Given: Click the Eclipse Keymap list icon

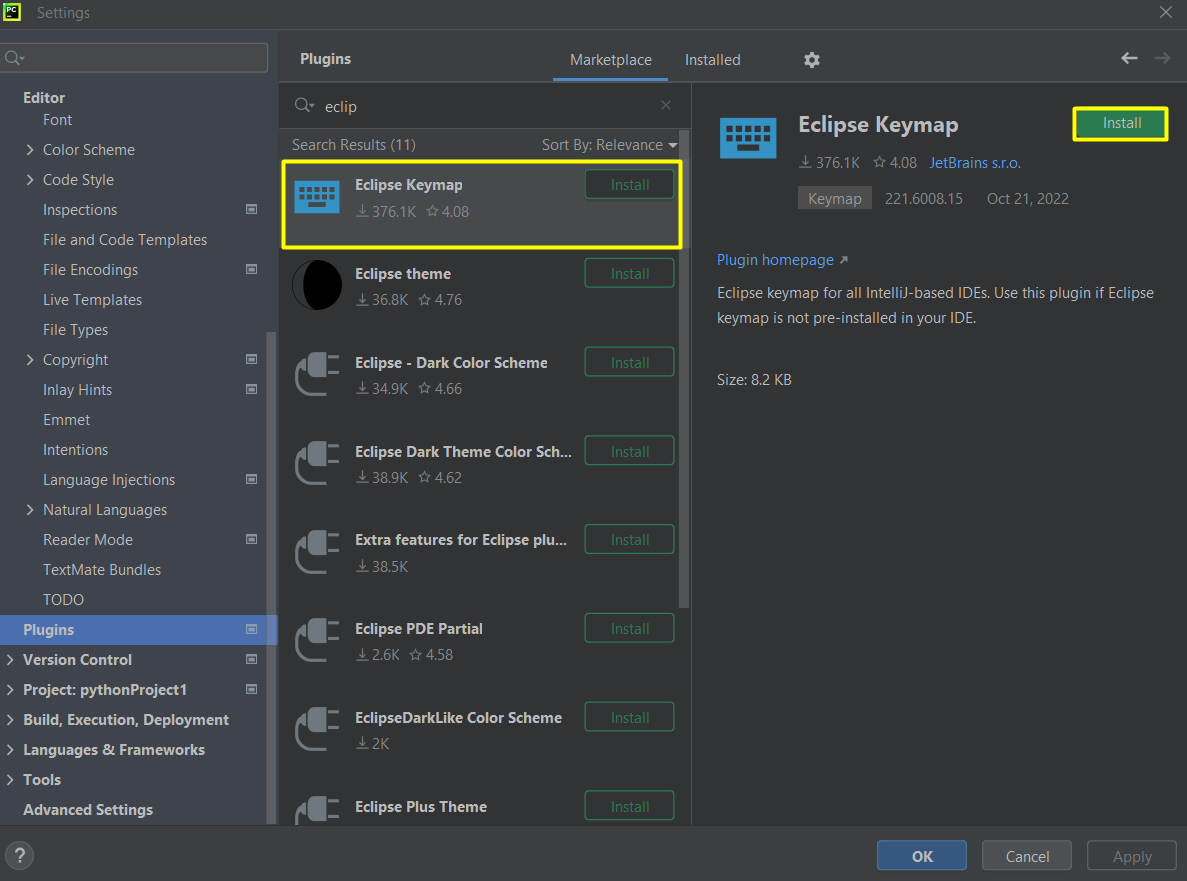Looking at the screenshot, I should 316,197.
